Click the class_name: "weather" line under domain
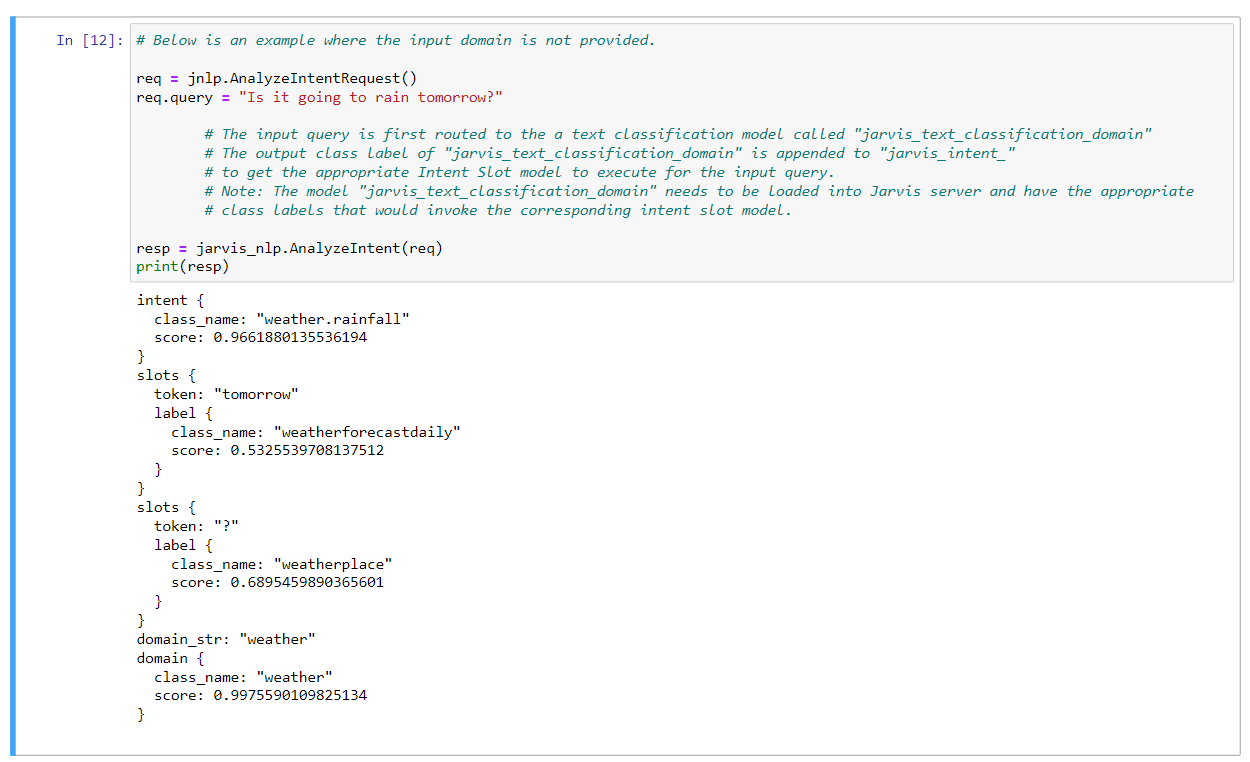The height and width of the screenshot is (762, 1250). [244, 677]
